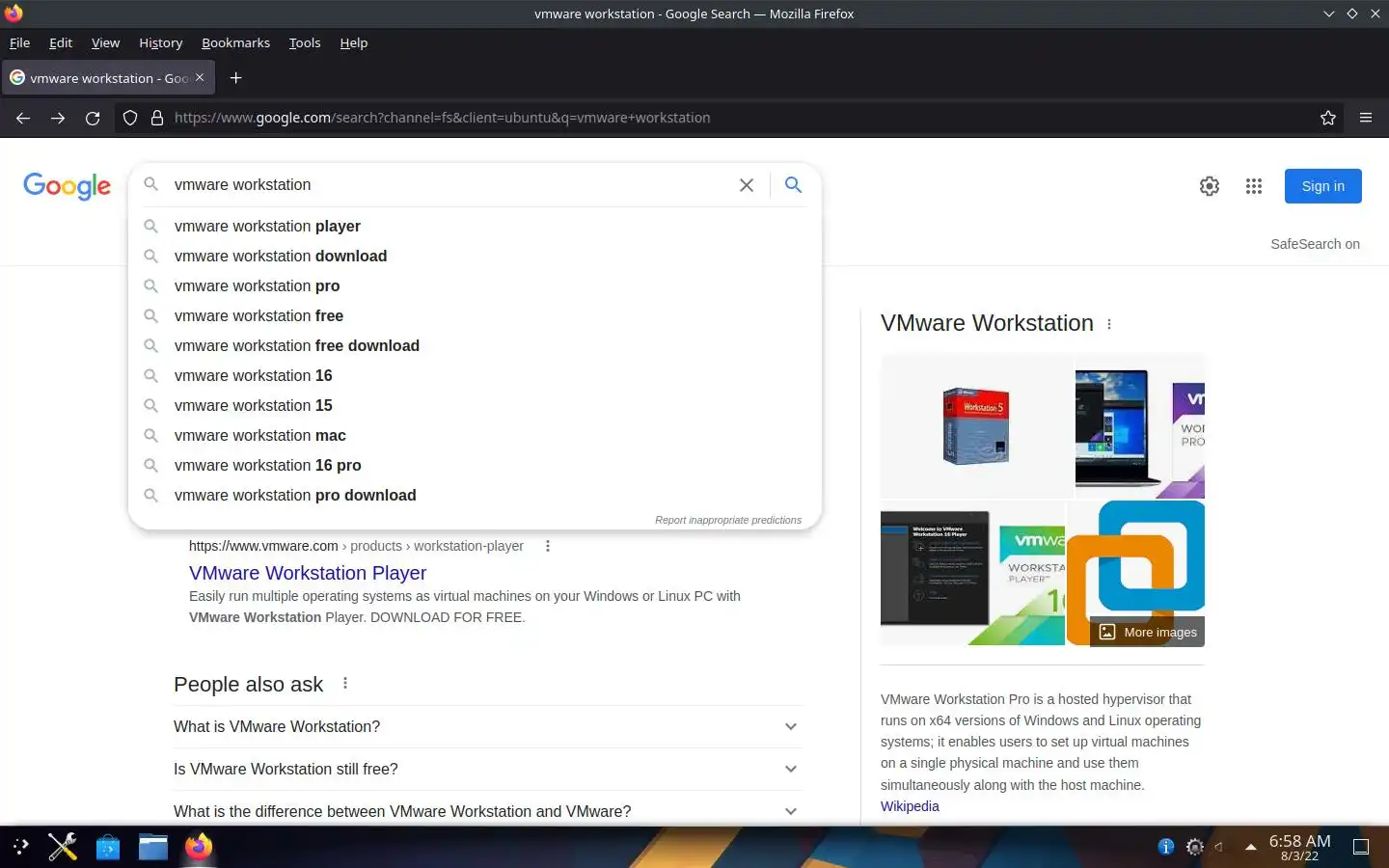Screen dimensions: 1389x868
Task: Click the Sign in button
Action: coord(1322,186)
